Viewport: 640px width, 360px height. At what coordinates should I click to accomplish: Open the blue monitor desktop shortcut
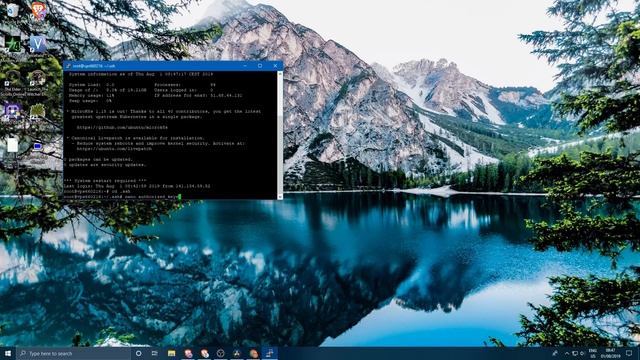coord(37,147)
